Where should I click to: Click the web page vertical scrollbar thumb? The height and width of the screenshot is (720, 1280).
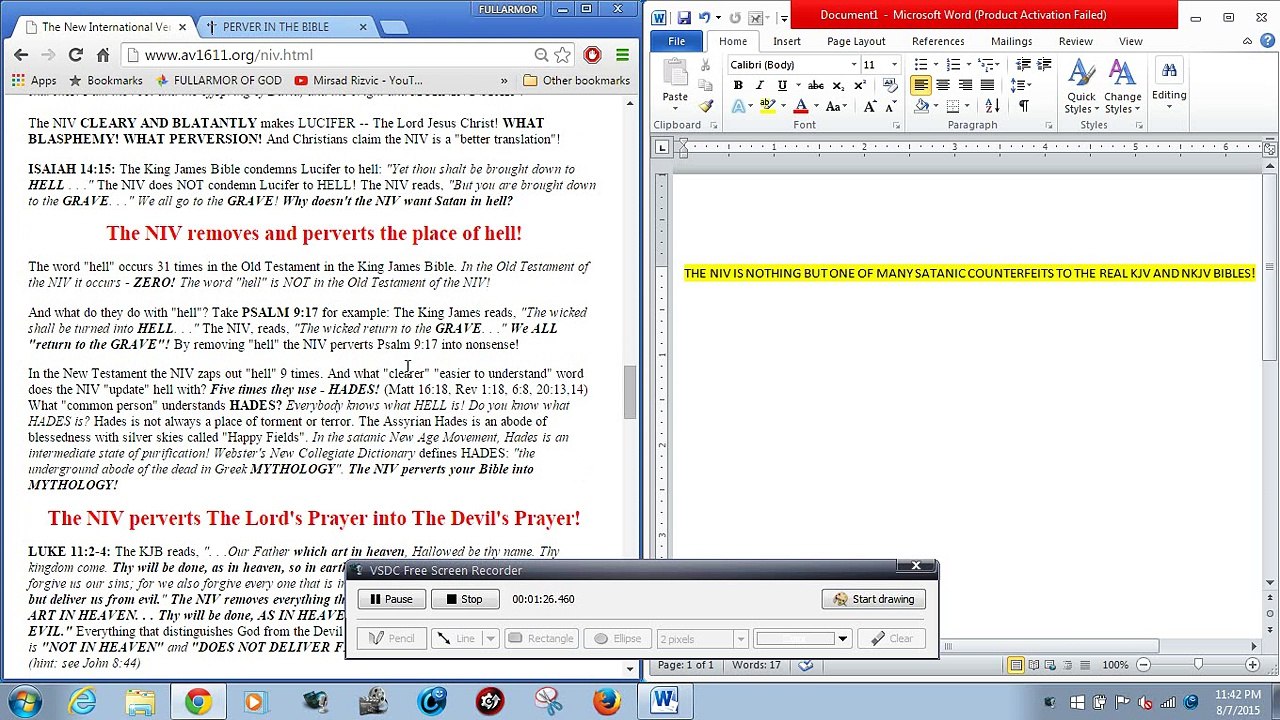pos(630,393)
